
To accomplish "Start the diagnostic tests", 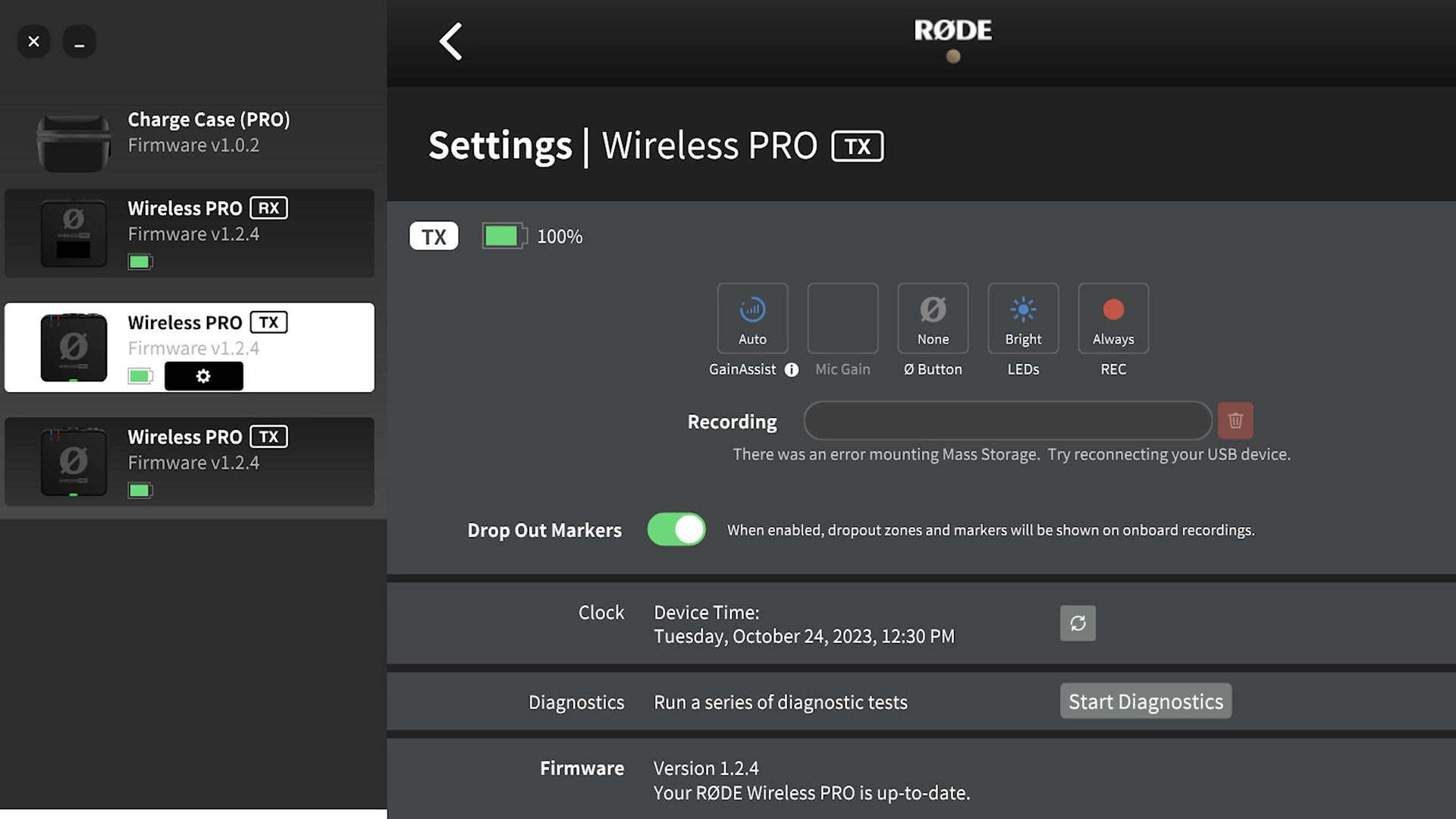I will [x=1146, y=701].
